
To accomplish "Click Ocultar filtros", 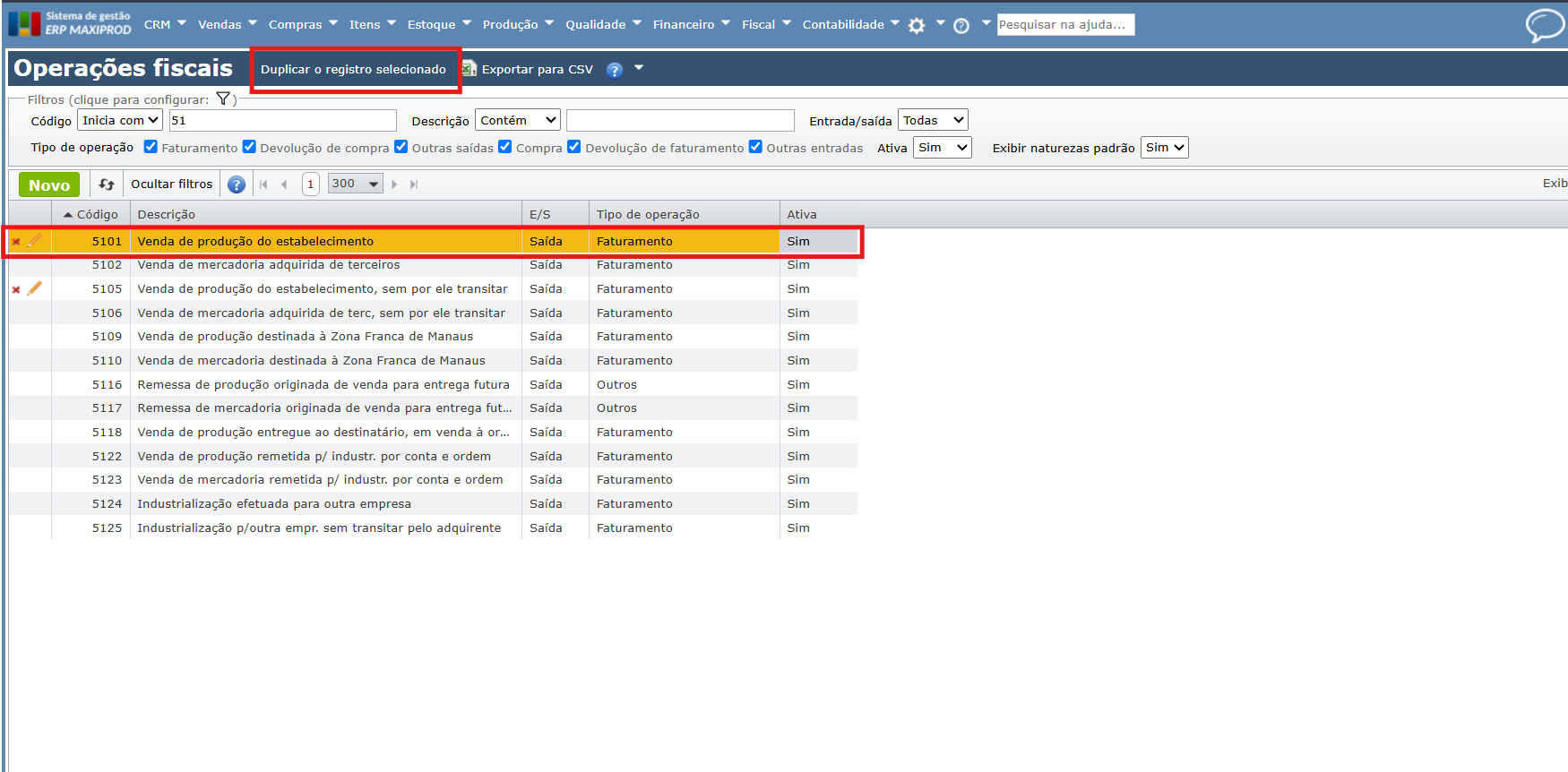I will [x=172, y=184].
